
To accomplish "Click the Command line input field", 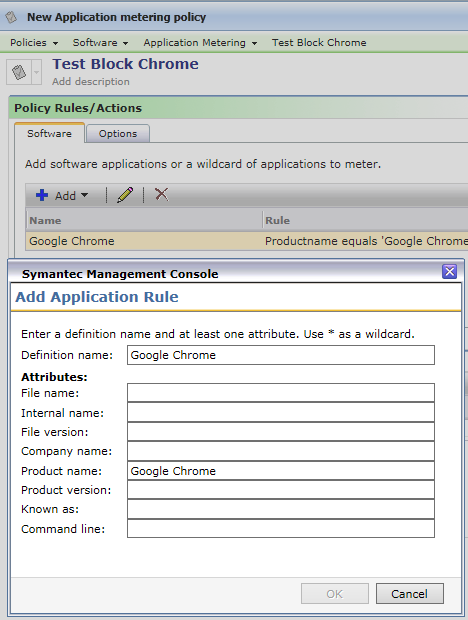I will pyautogui.click(x=281, y=529).
